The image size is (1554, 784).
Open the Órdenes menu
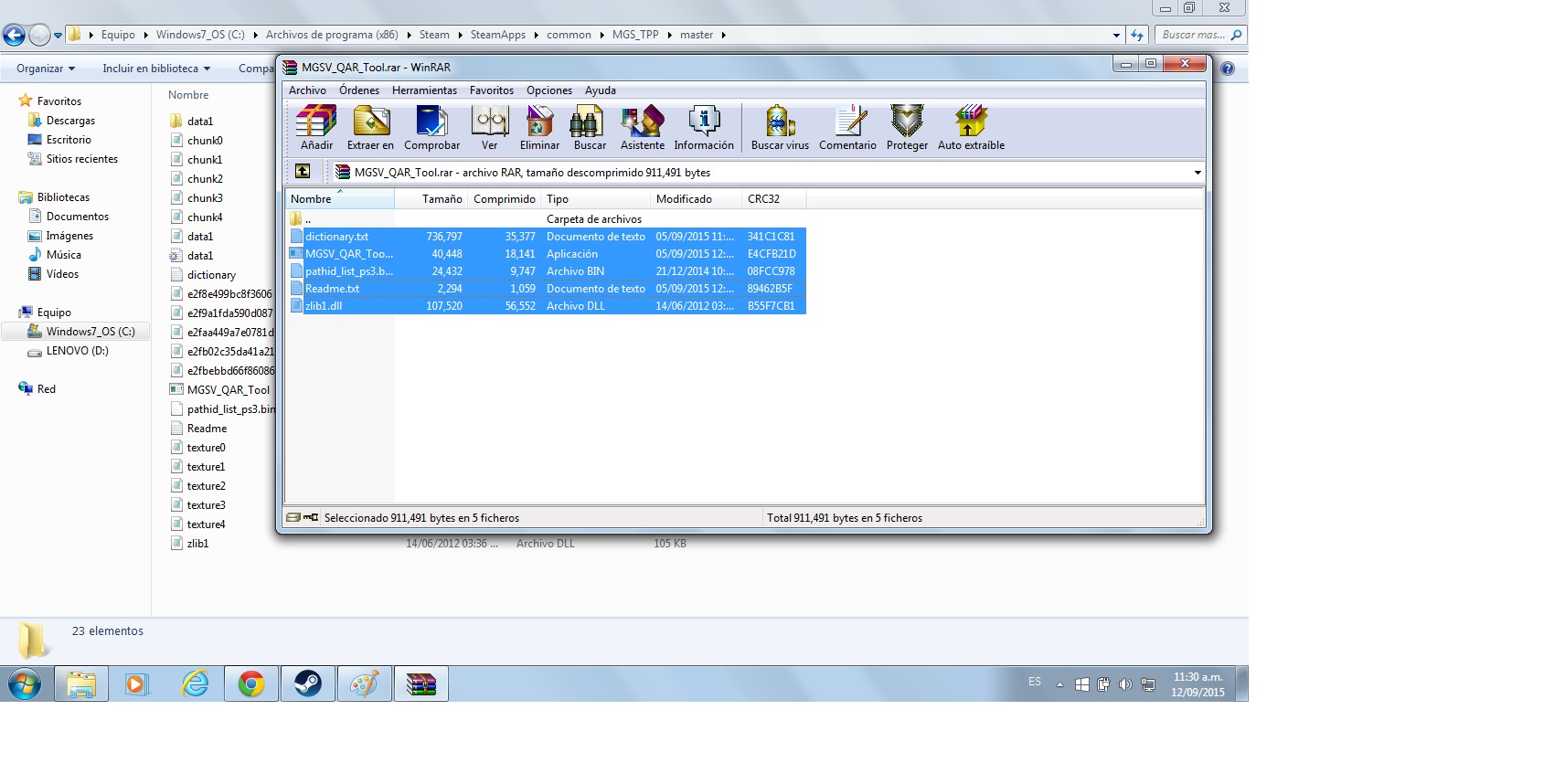[x=359, y=90]
